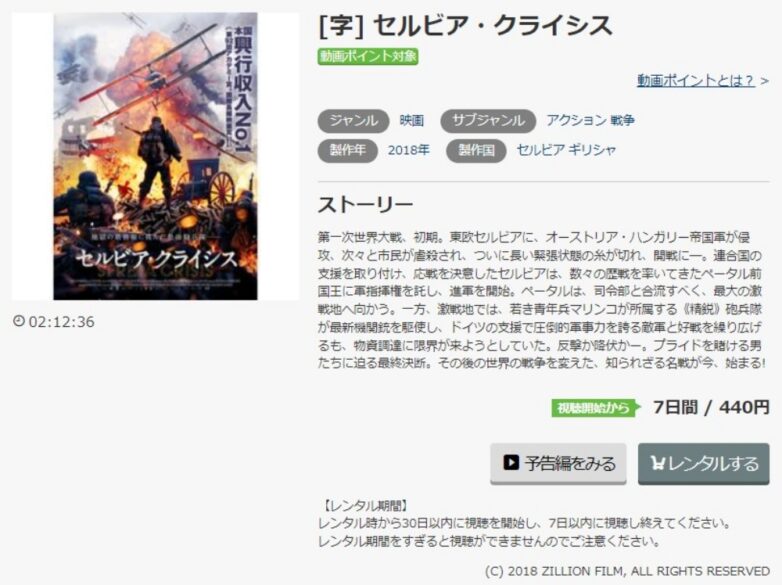782x585 pixels.
Task: Open the 2018年 production year link
Action: 408,150
